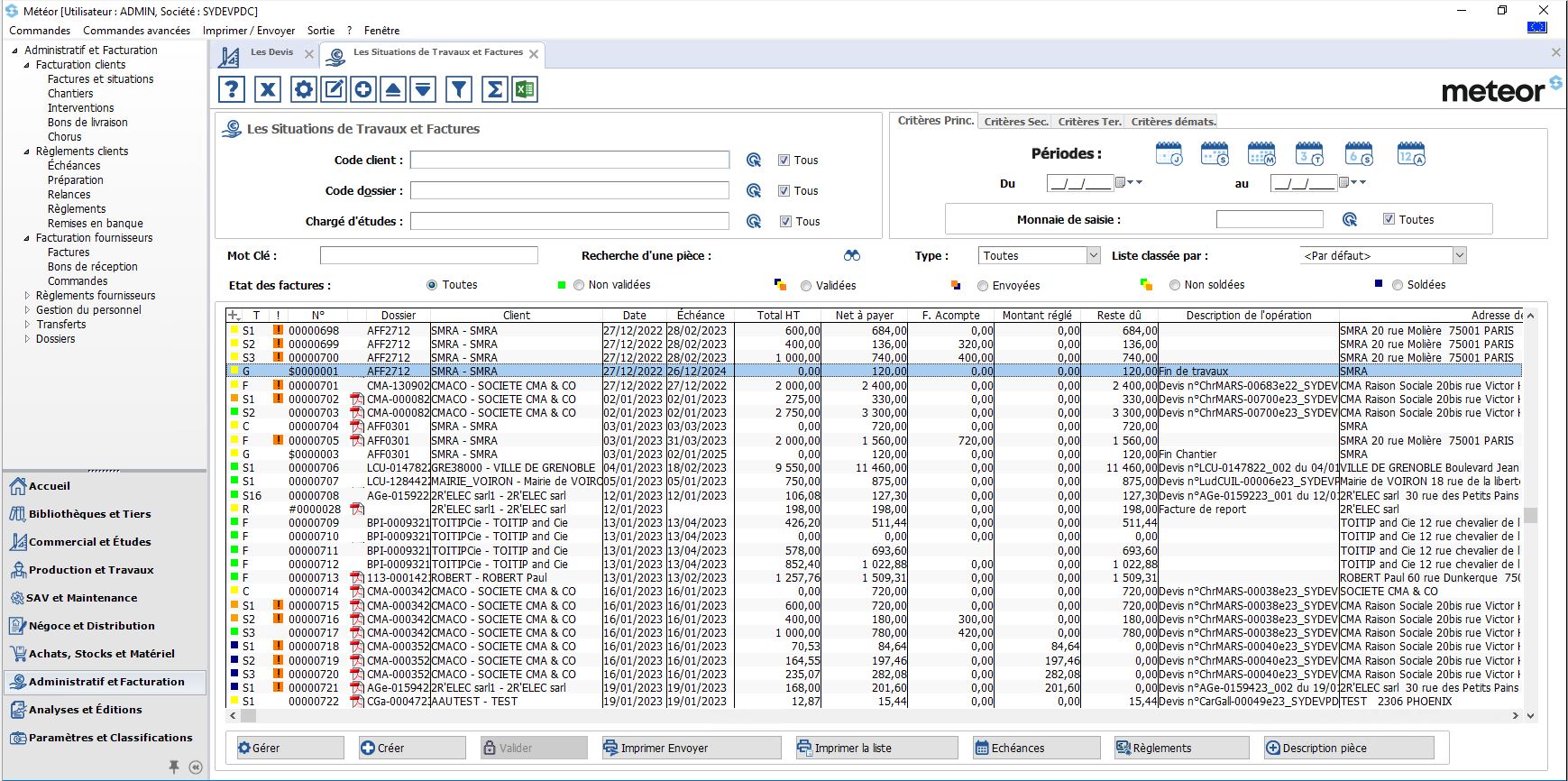Open the Fenêtre menu
The height and width of the screenshot is (781, 1568).
click(382, 31)
